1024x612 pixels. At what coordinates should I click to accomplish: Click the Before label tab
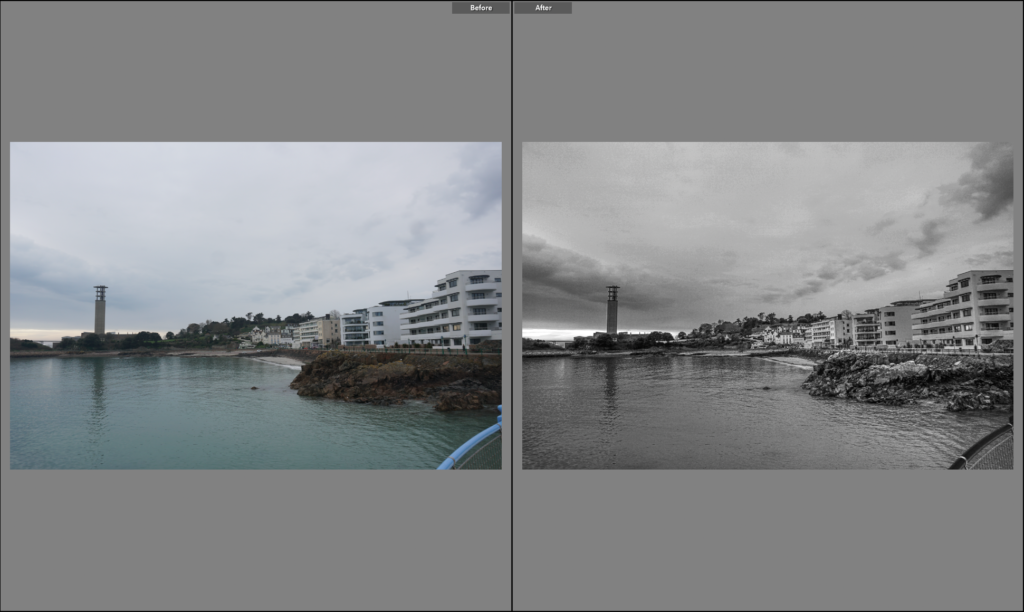tap(481, 8)
